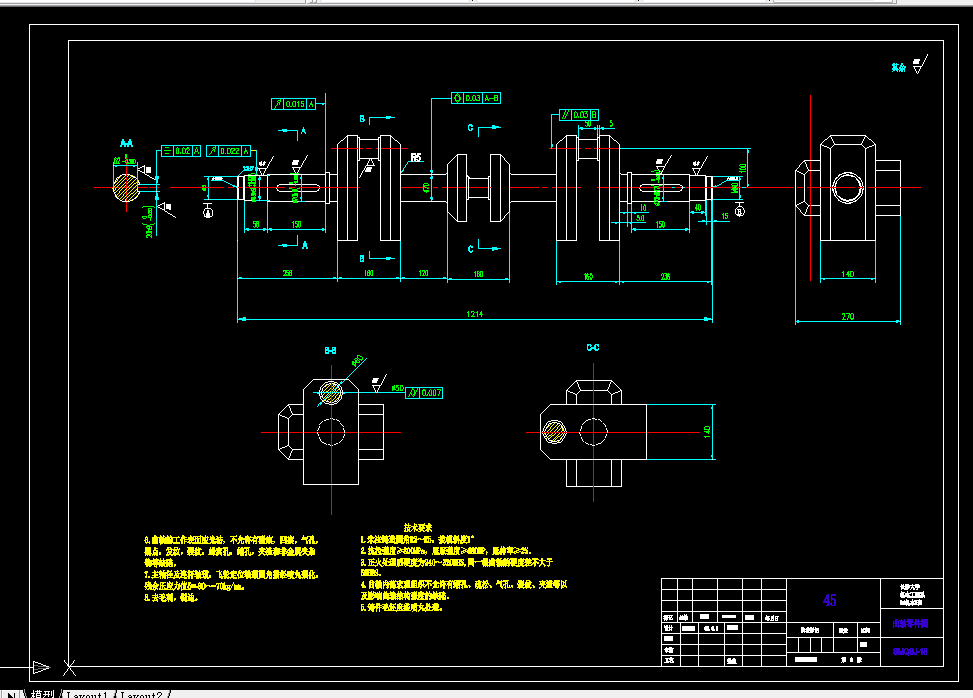Select the 236 dimension text
Screen dimensions: 973x698
tap(665, 276)
